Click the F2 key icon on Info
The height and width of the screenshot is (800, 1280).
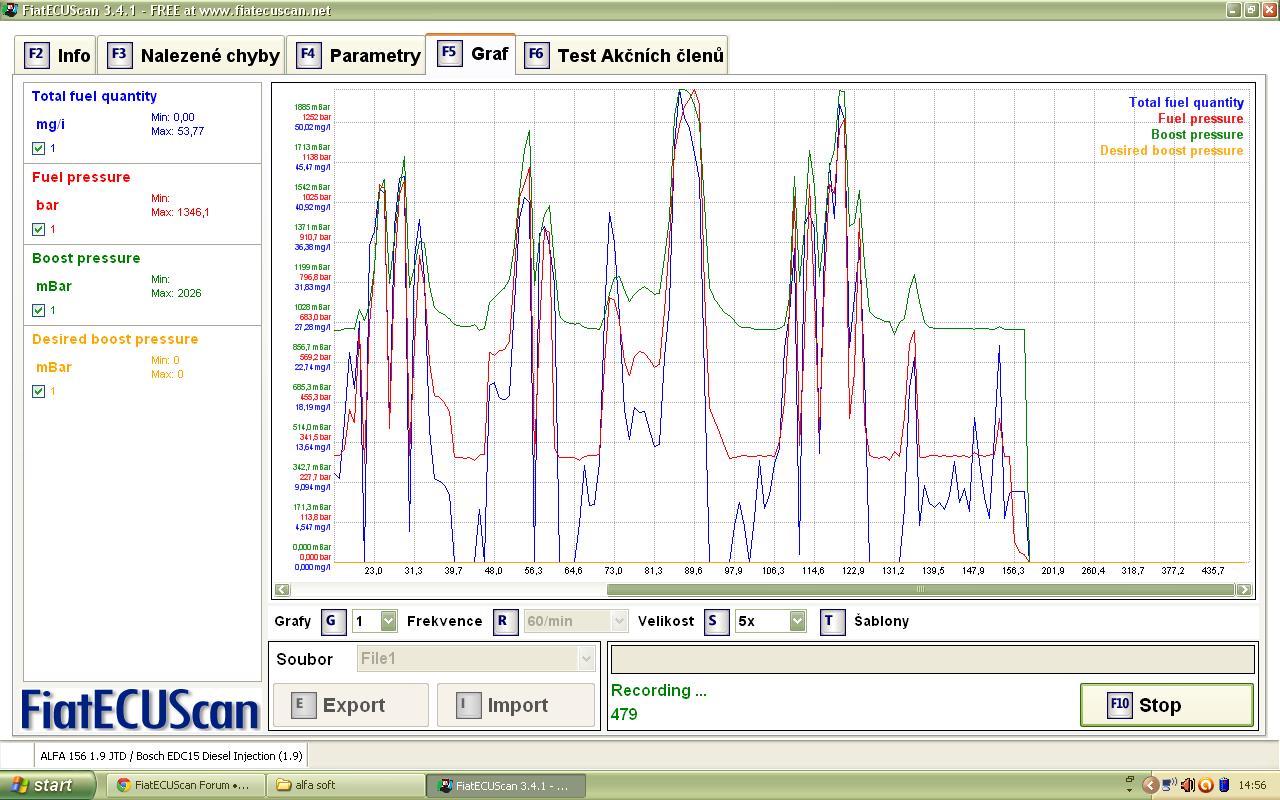[x=36, y=54]
